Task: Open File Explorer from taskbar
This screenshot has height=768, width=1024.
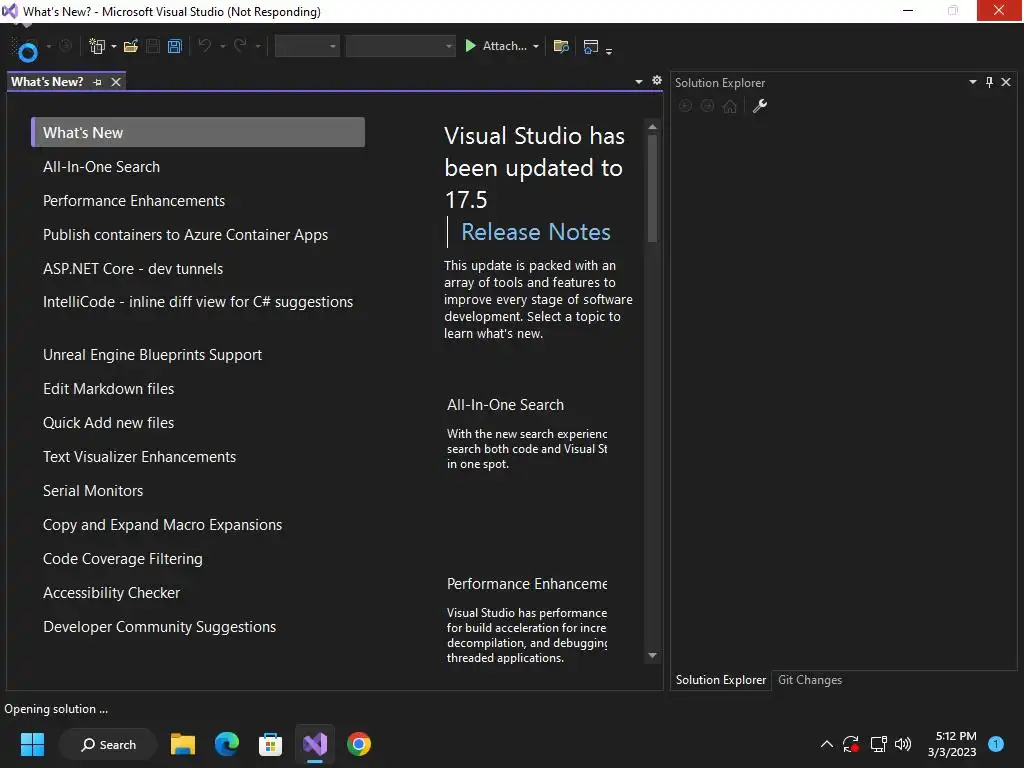Action: click(183, 744)
